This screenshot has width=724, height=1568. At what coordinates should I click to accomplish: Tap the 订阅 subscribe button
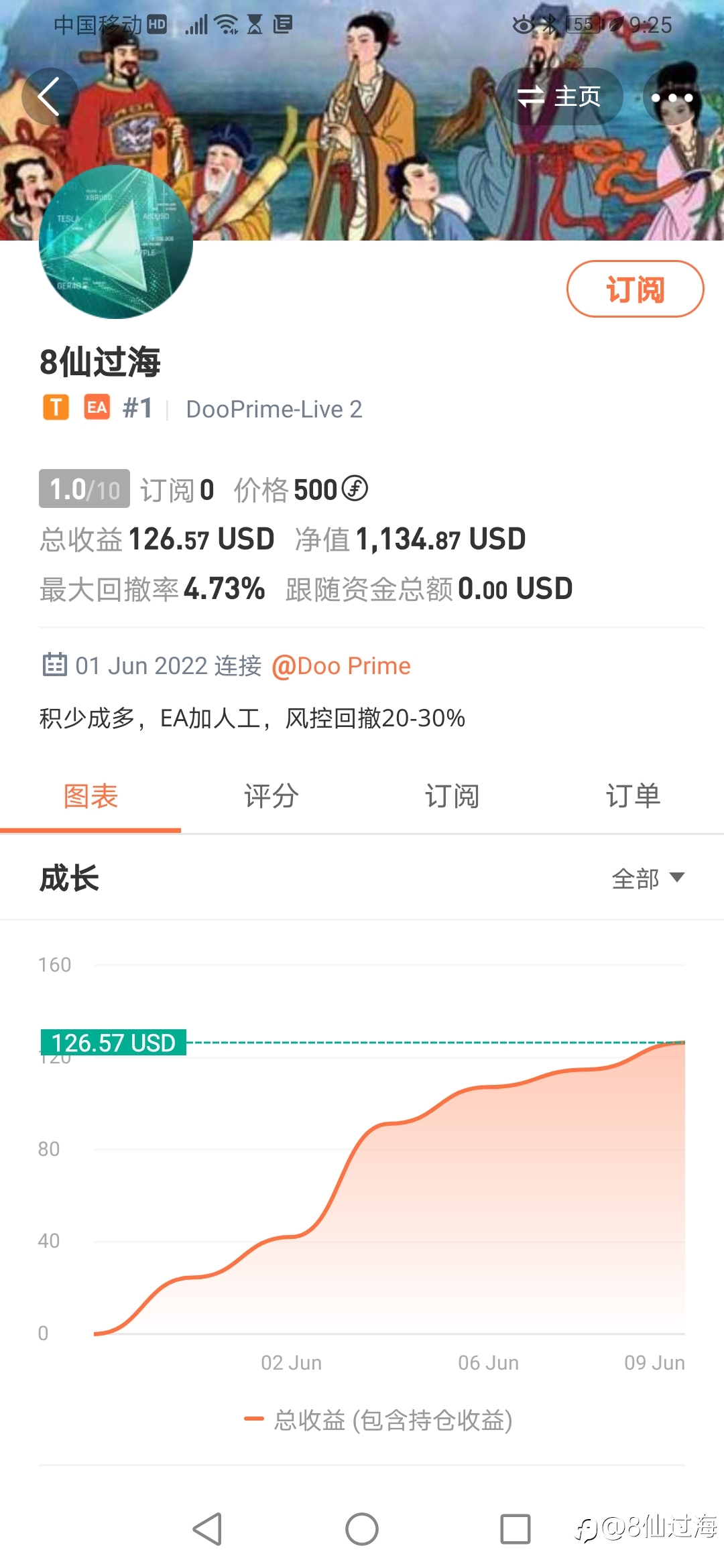click(x=635, y=289)
